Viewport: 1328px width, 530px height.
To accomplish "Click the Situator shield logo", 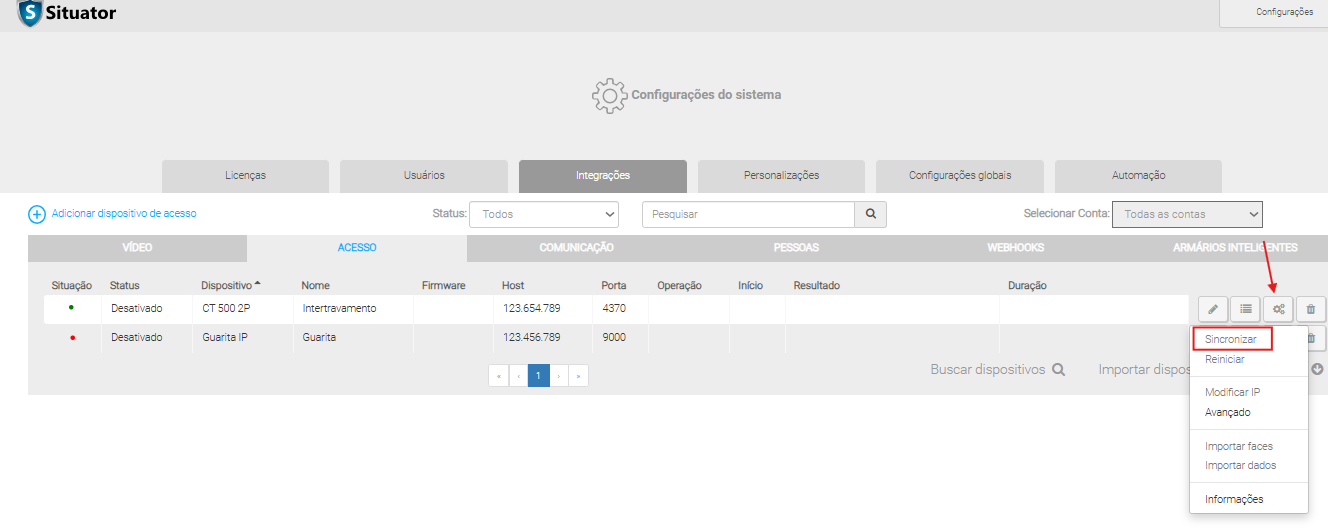I will [x=30, y=13].
